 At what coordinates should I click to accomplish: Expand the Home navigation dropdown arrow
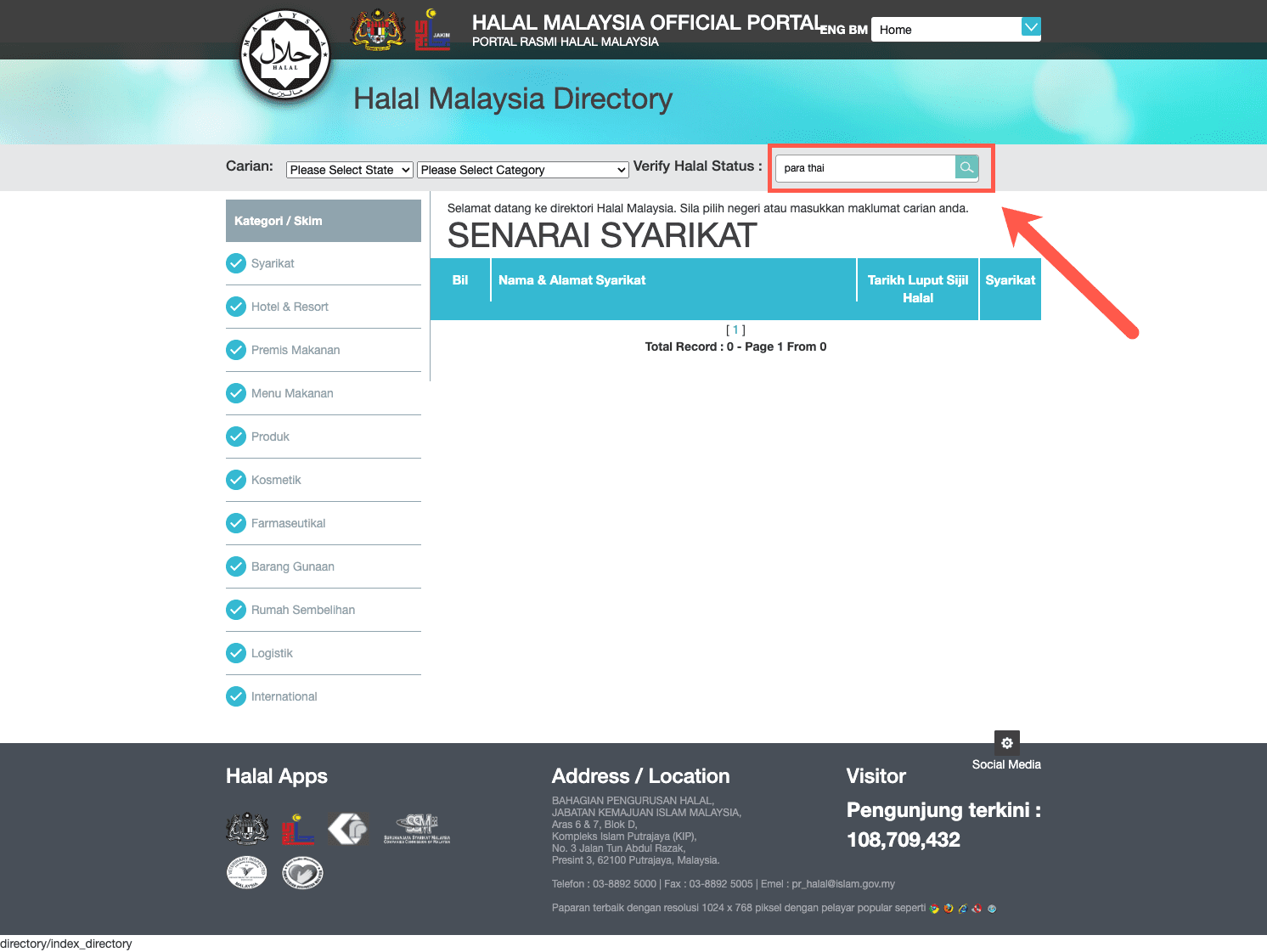pyautogui.click(x=1031, y=27)
